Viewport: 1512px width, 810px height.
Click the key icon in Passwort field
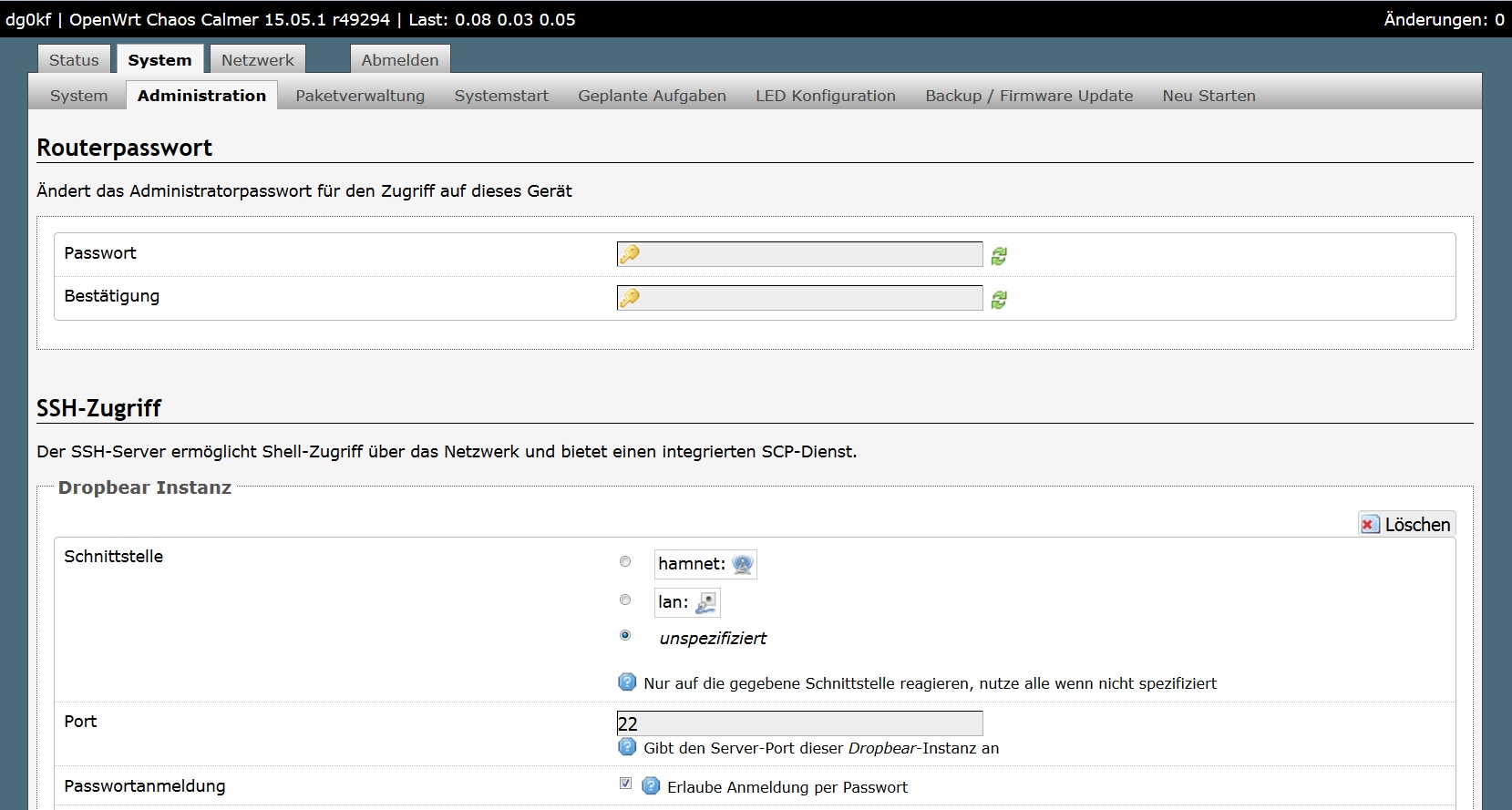tap(629, 254)
